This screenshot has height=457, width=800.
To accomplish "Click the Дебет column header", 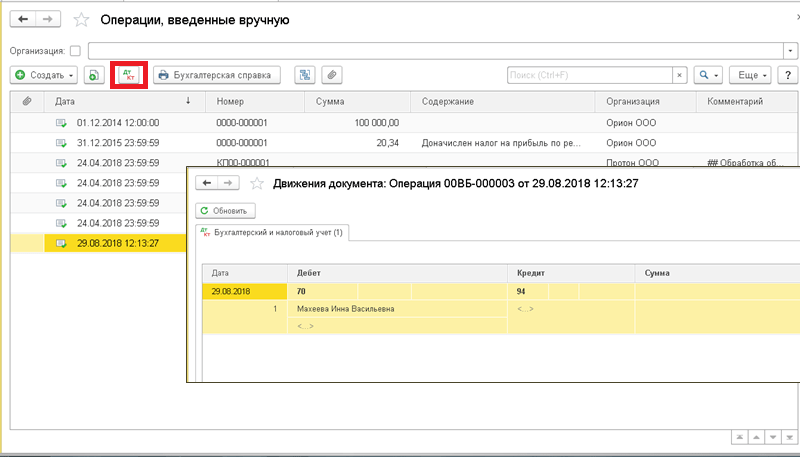I will pos(397,273).
